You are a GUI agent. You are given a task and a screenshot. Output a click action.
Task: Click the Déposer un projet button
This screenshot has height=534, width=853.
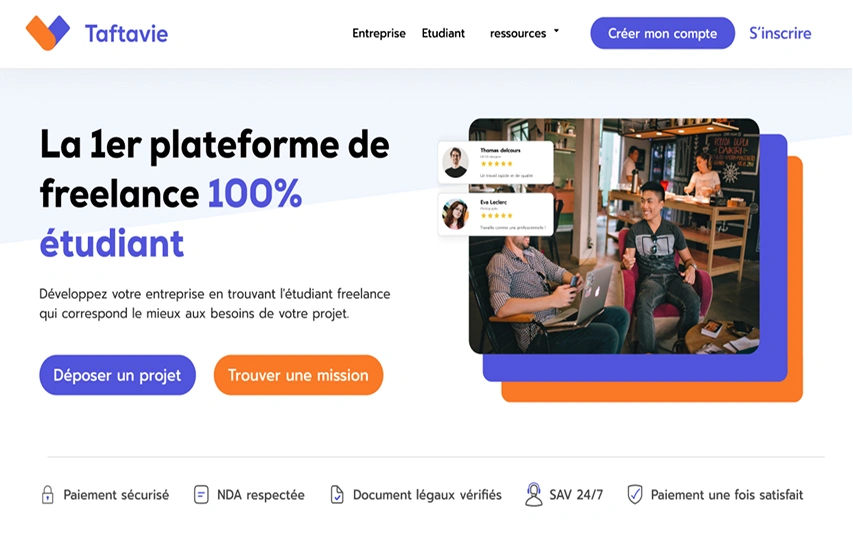(118, 375)
